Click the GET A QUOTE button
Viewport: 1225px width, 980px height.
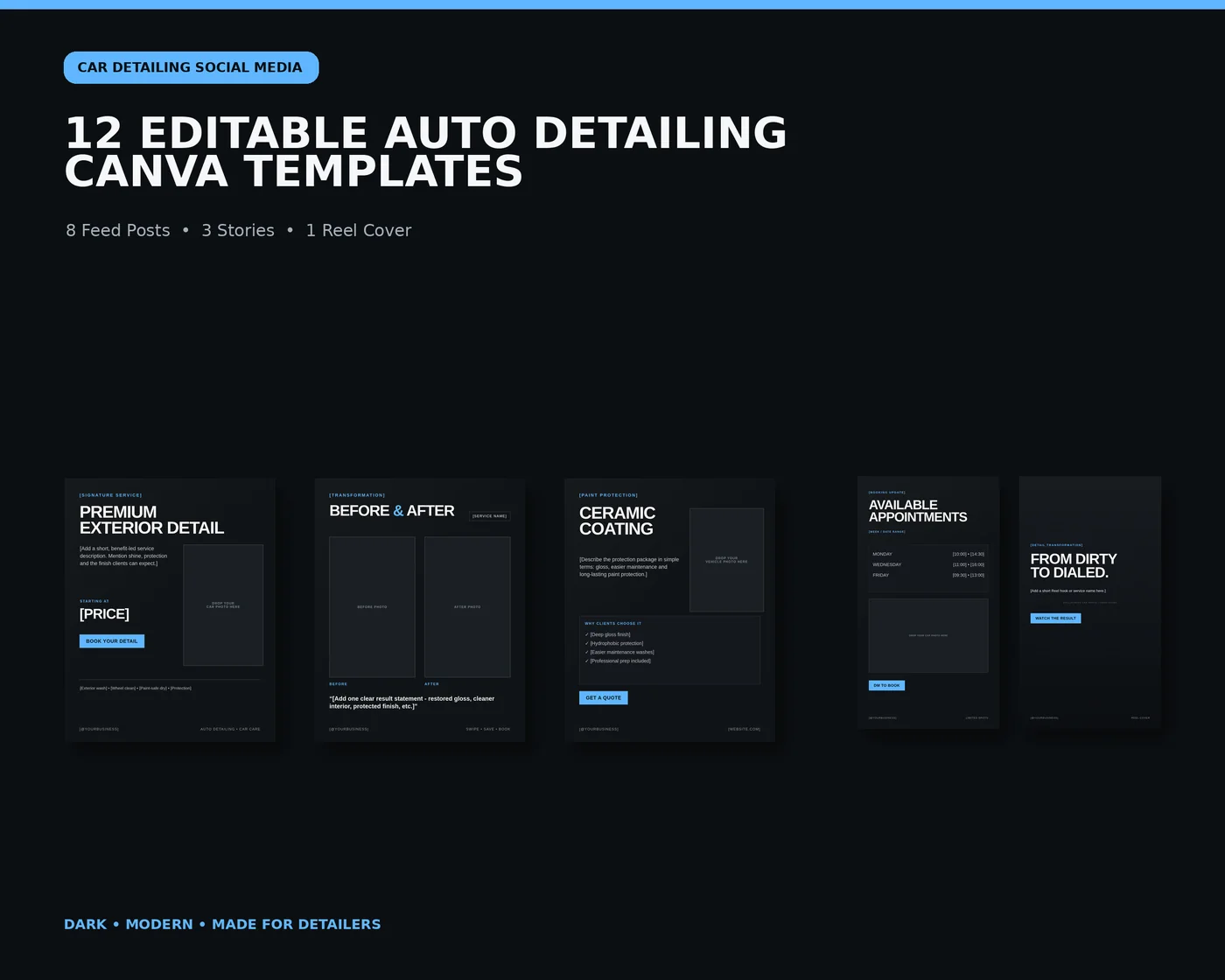[x=604, y=698]
